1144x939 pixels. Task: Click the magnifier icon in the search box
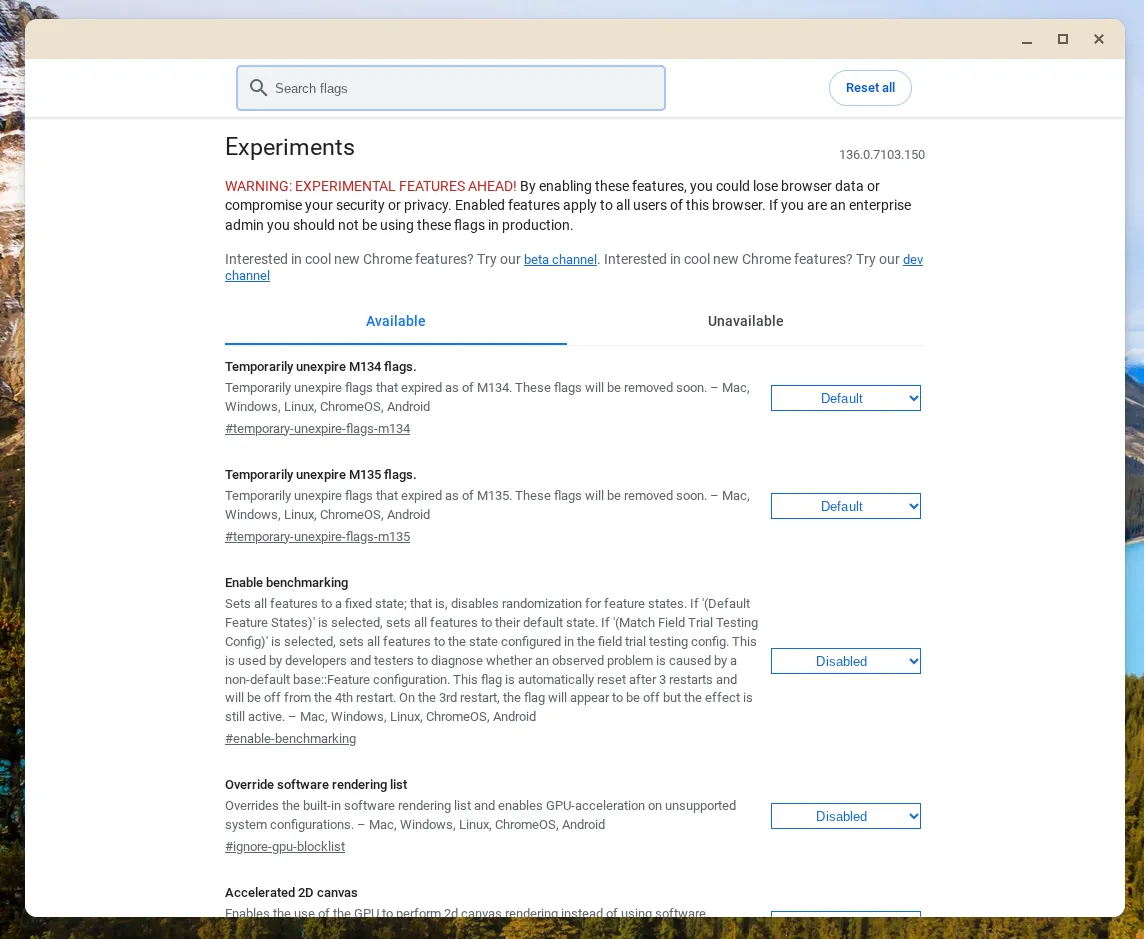tap(258, 88)
